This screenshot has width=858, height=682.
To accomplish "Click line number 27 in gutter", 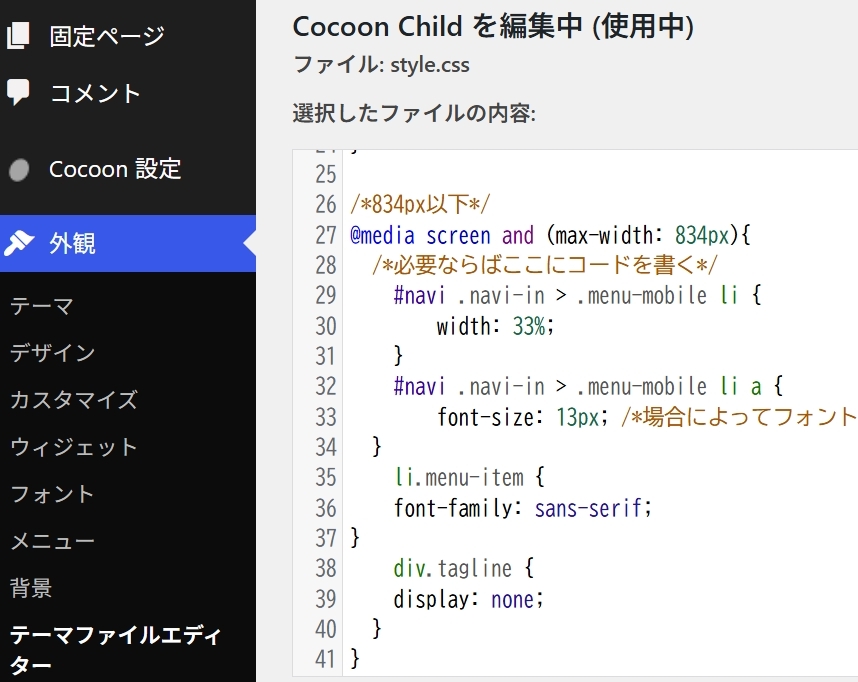I will pyautogui.click(x=326, y=235).
